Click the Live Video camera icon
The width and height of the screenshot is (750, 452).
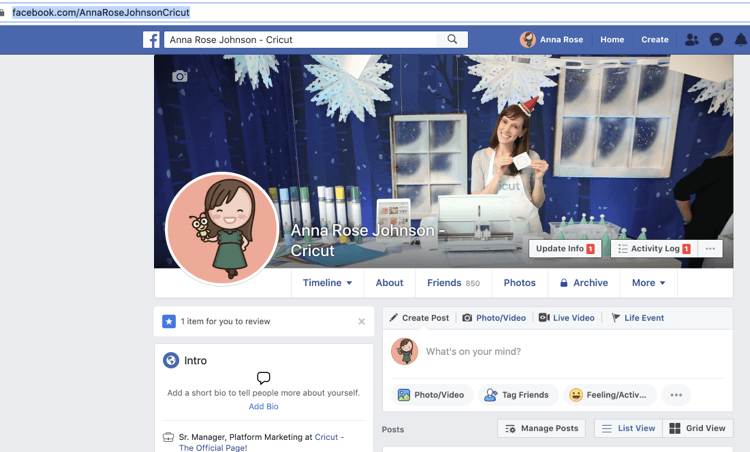click(x=544, y=318)
